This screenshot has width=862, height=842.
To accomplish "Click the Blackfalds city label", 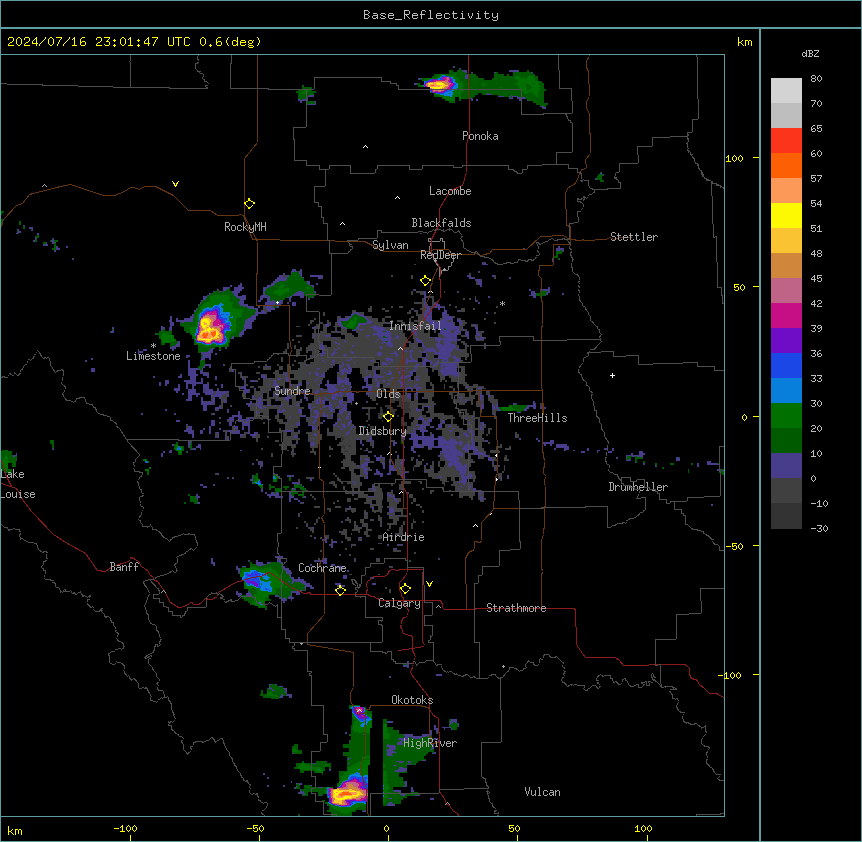I will (441, 223).
